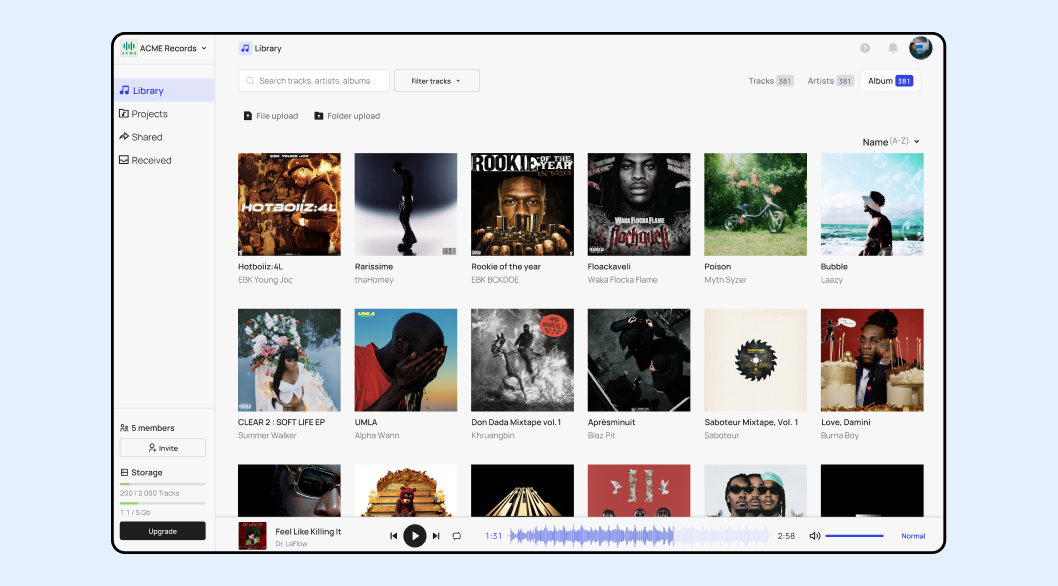Click File upload
Viewport: 1058px width, 586px height.
point(271,116)
